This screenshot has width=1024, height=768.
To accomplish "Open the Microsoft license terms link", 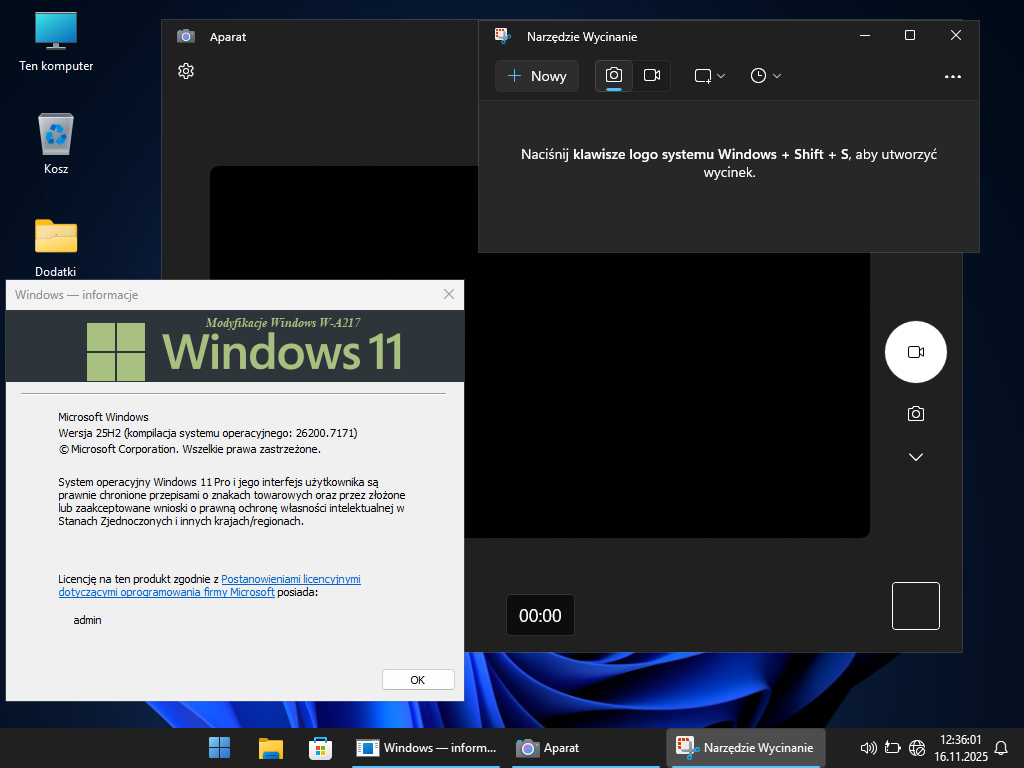I will tap(290, 579).
